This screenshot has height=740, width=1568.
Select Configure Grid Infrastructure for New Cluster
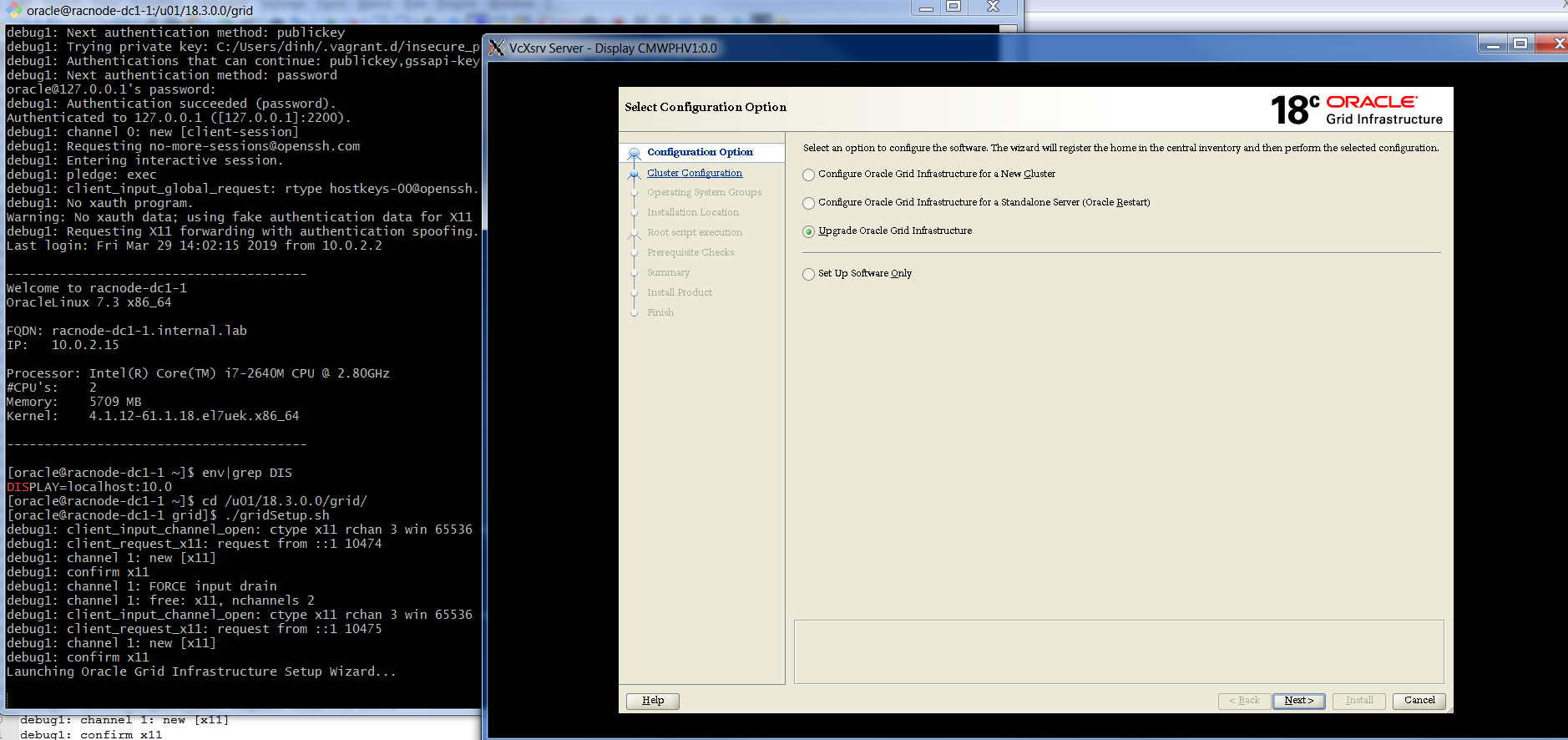click(808, 175)
